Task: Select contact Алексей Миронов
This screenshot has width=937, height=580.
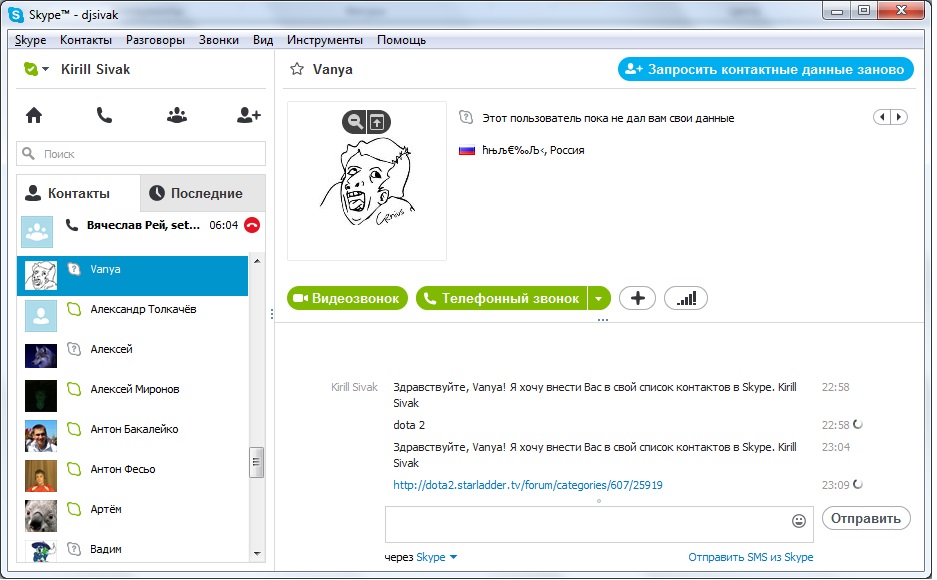Action: (133, 396)
